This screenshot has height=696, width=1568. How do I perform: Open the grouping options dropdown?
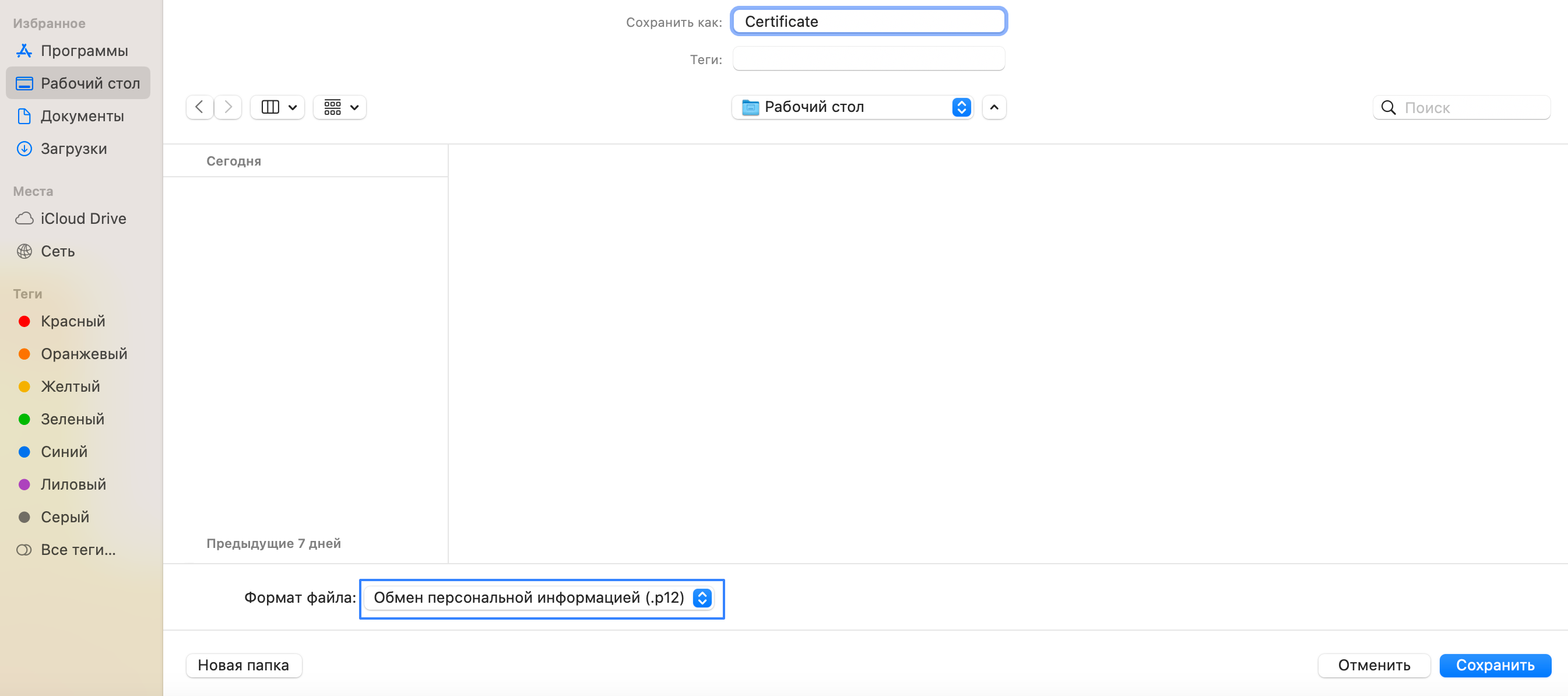coord(340,107)
